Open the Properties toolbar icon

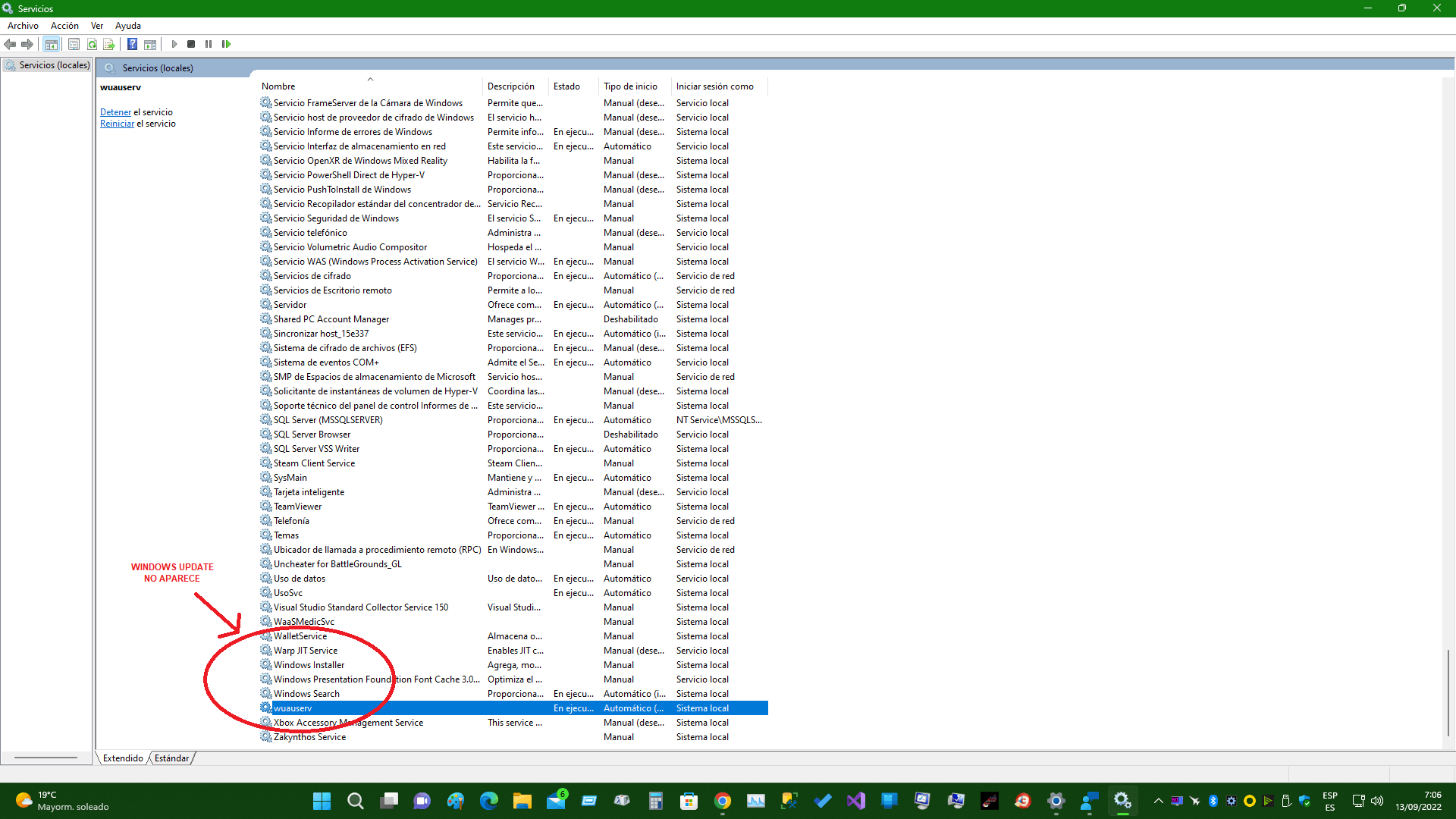pyautogui.click(x=74, y=44)
